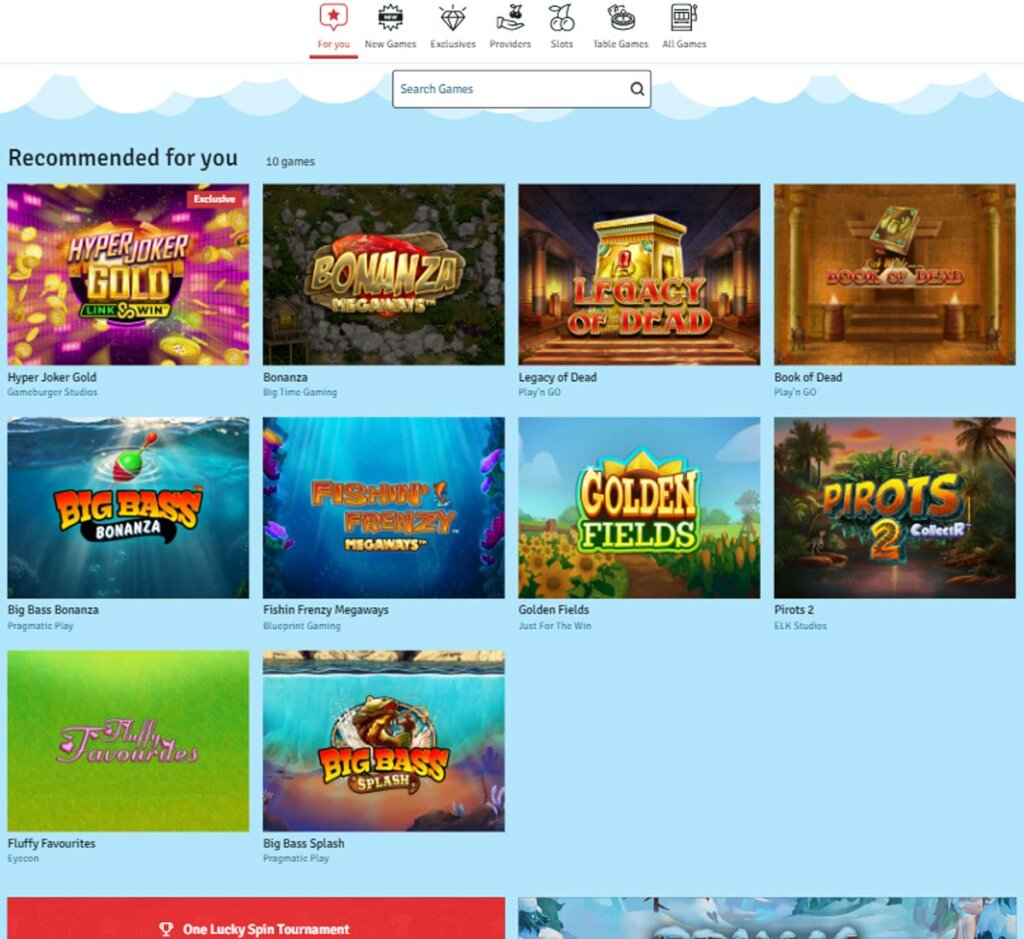Select the Legacy of Dead tile

click(x=638, y=274)
